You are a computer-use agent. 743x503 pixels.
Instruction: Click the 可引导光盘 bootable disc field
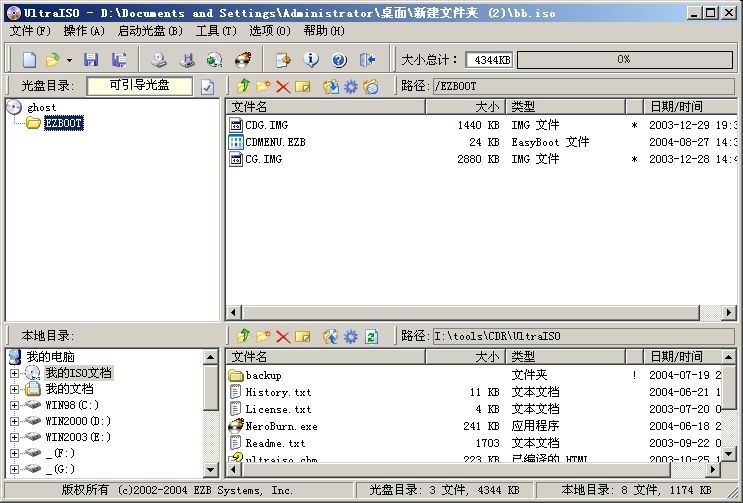coord(139,86)
